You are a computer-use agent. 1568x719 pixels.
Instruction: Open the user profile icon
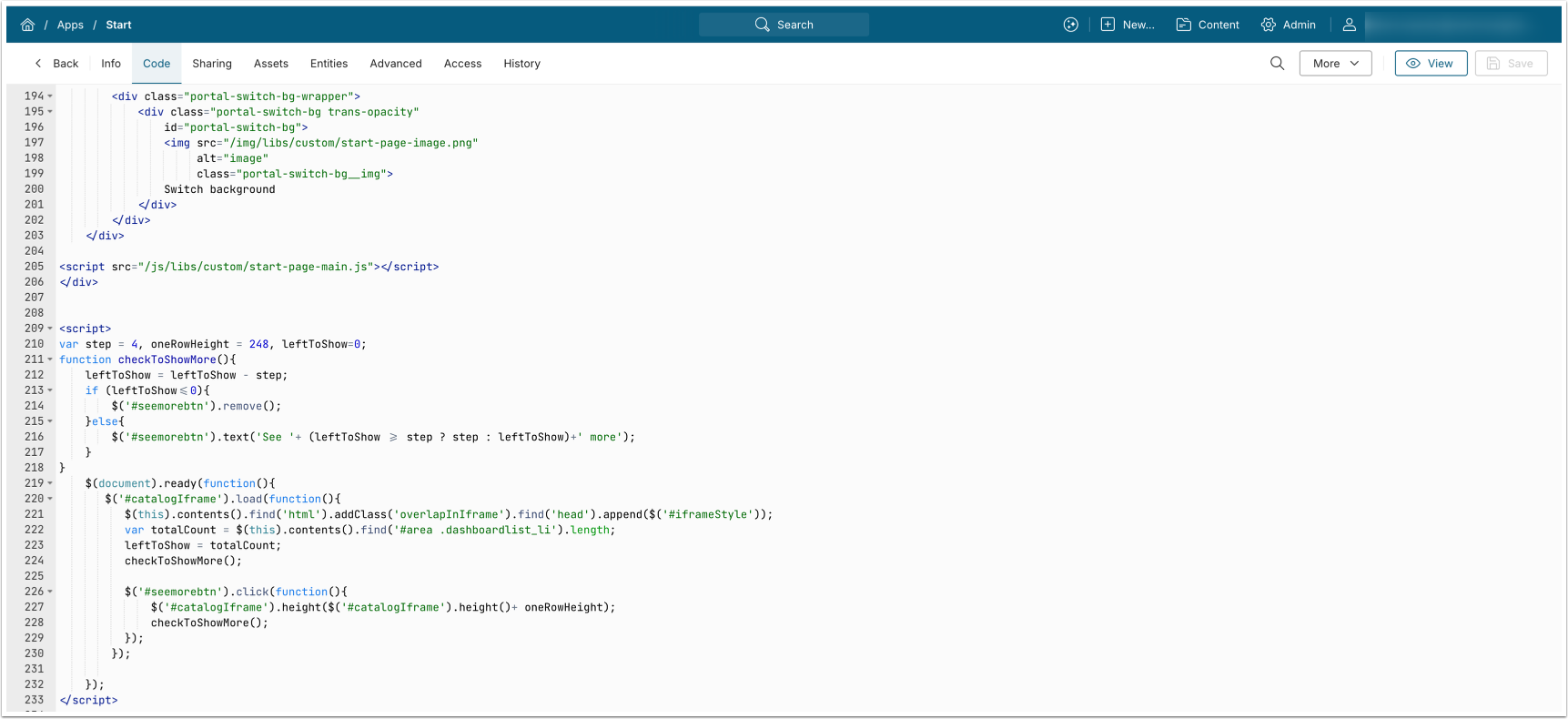point(1349,25)
